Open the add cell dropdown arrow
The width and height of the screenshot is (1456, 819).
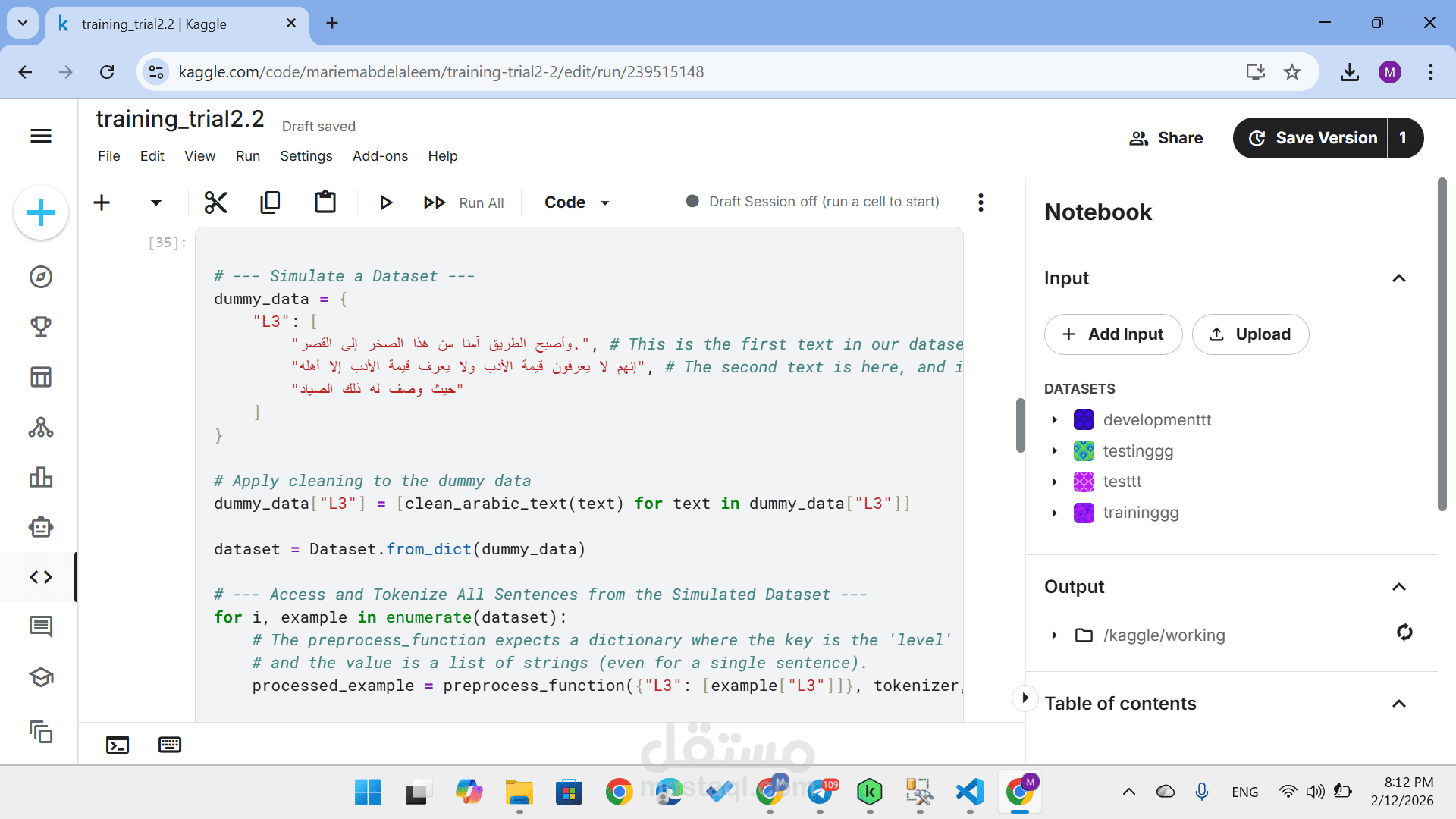156,202
